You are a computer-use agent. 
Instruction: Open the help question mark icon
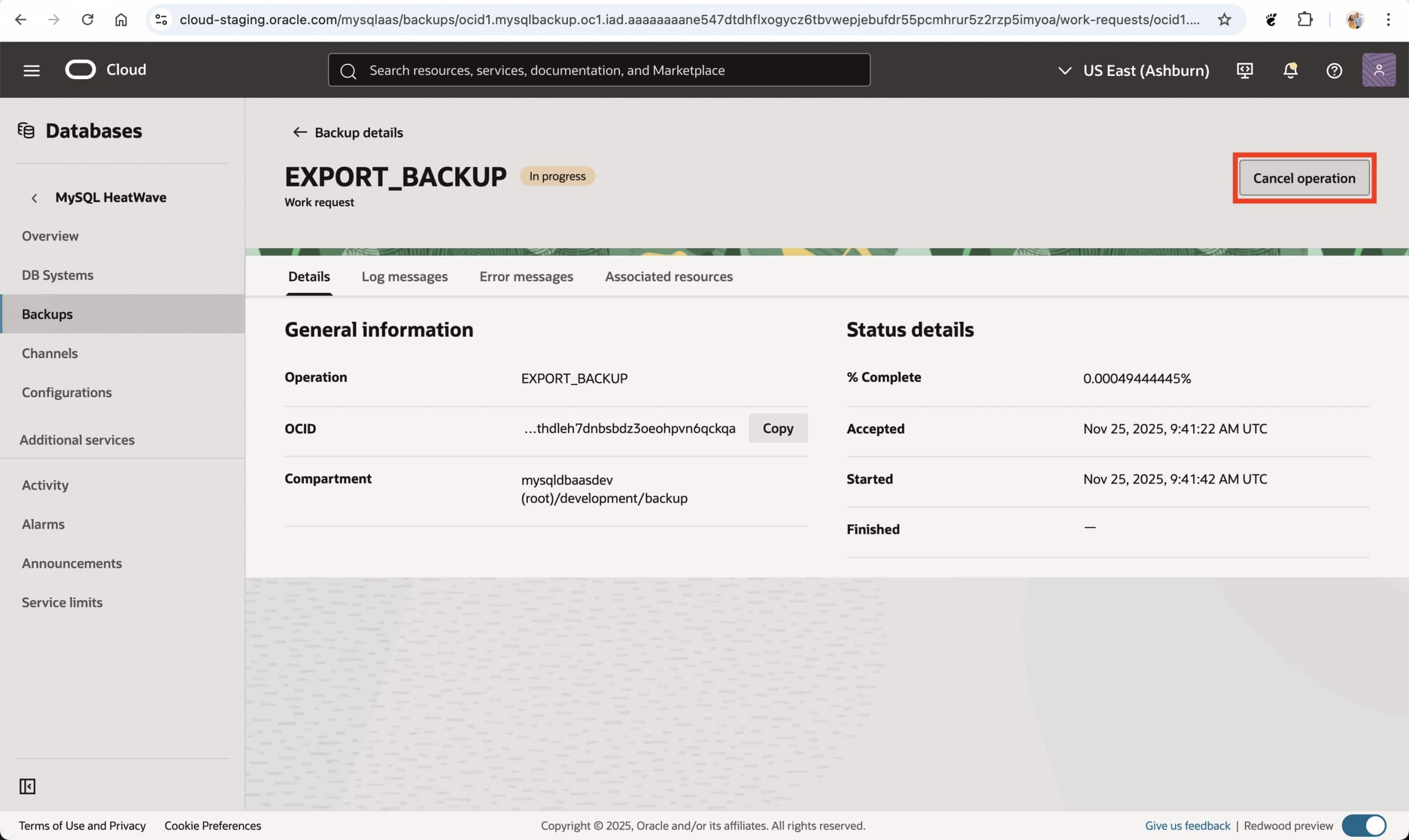click(1334, 70)
